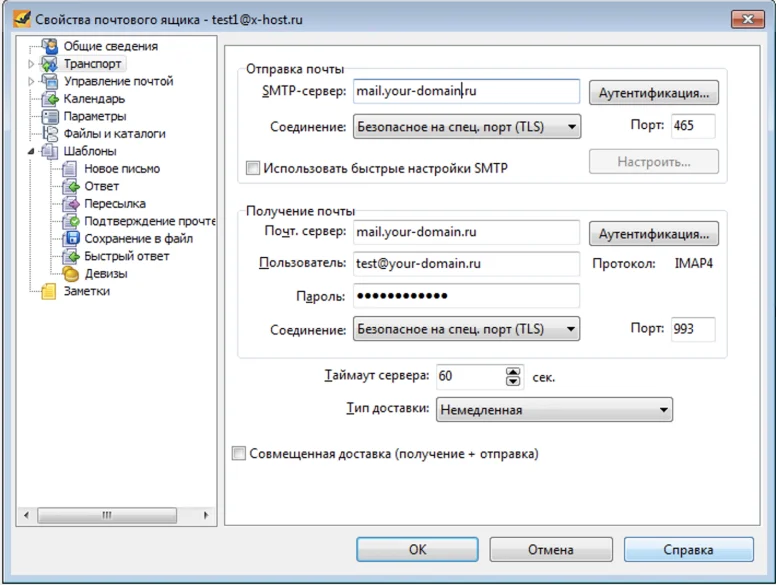Image resolution: width=776 pixels, height=585 pixels.
Task: Select Ответ template item
Action: (x=101, y=186)
